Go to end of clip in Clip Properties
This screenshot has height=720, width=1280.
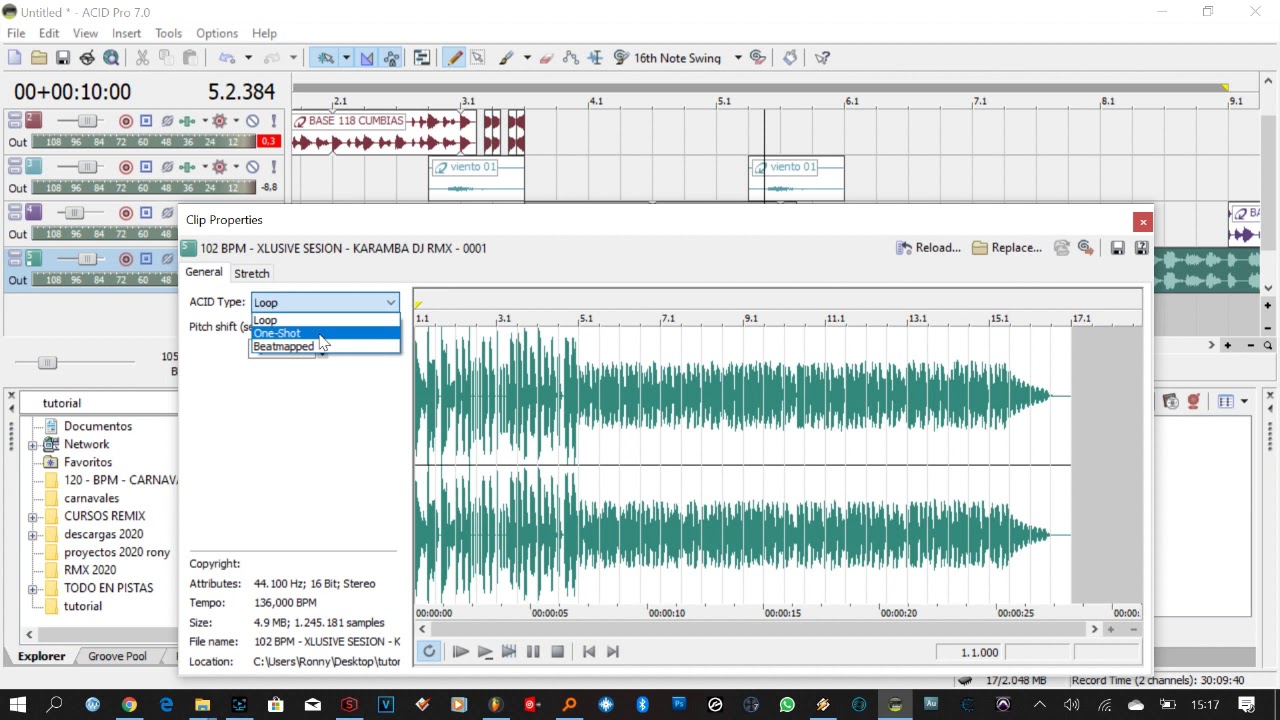(x=613, y=652)
